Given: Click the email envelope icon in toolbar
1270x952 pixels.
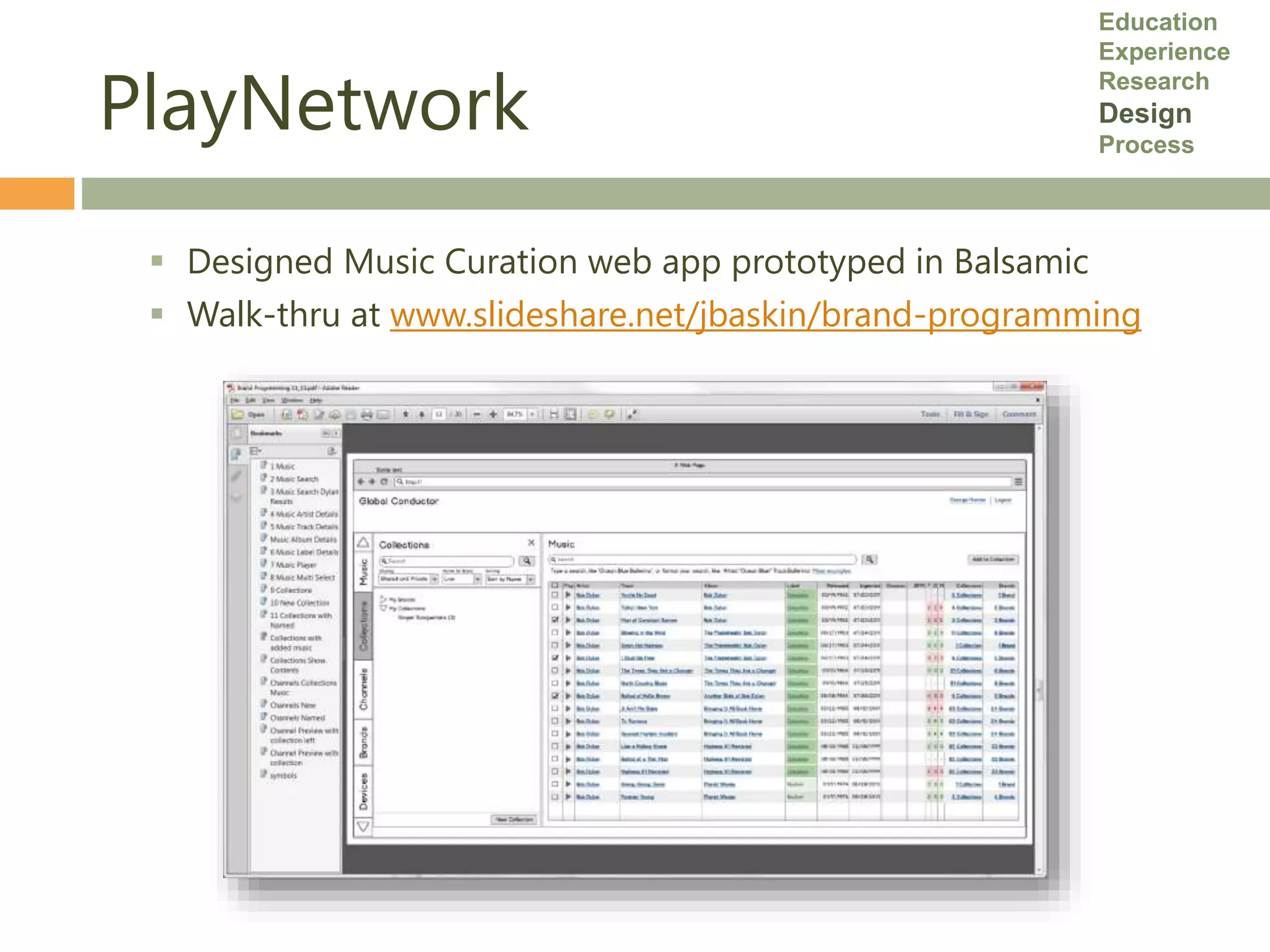Looking at the screenshot, I should [383, 414].
